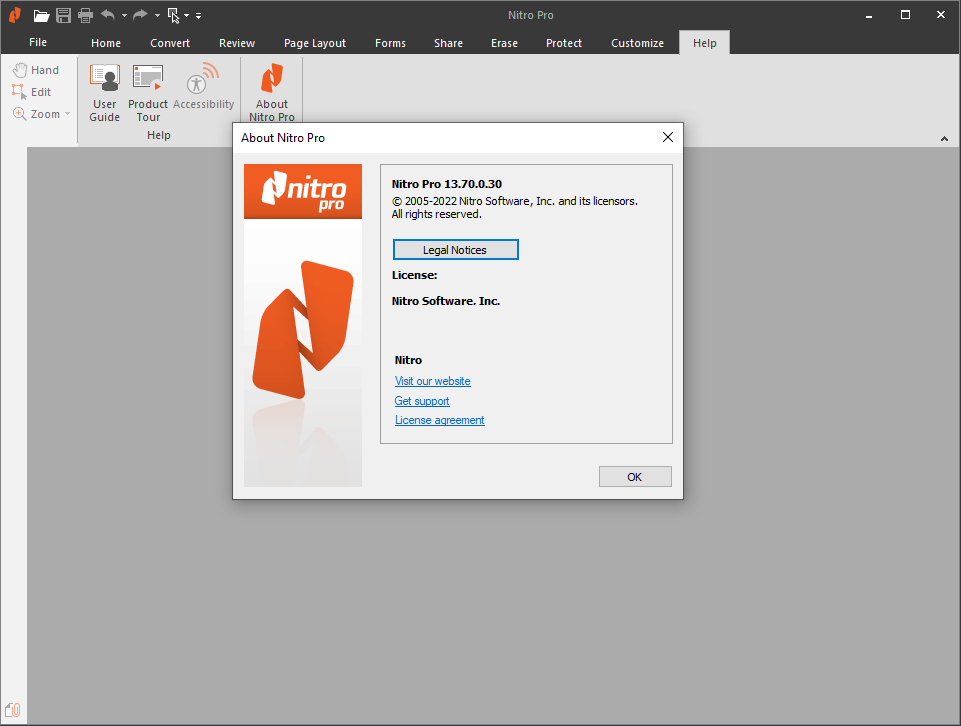
Task: Close the About Nitro Pro dialog
Action: (x=668, y=137)
